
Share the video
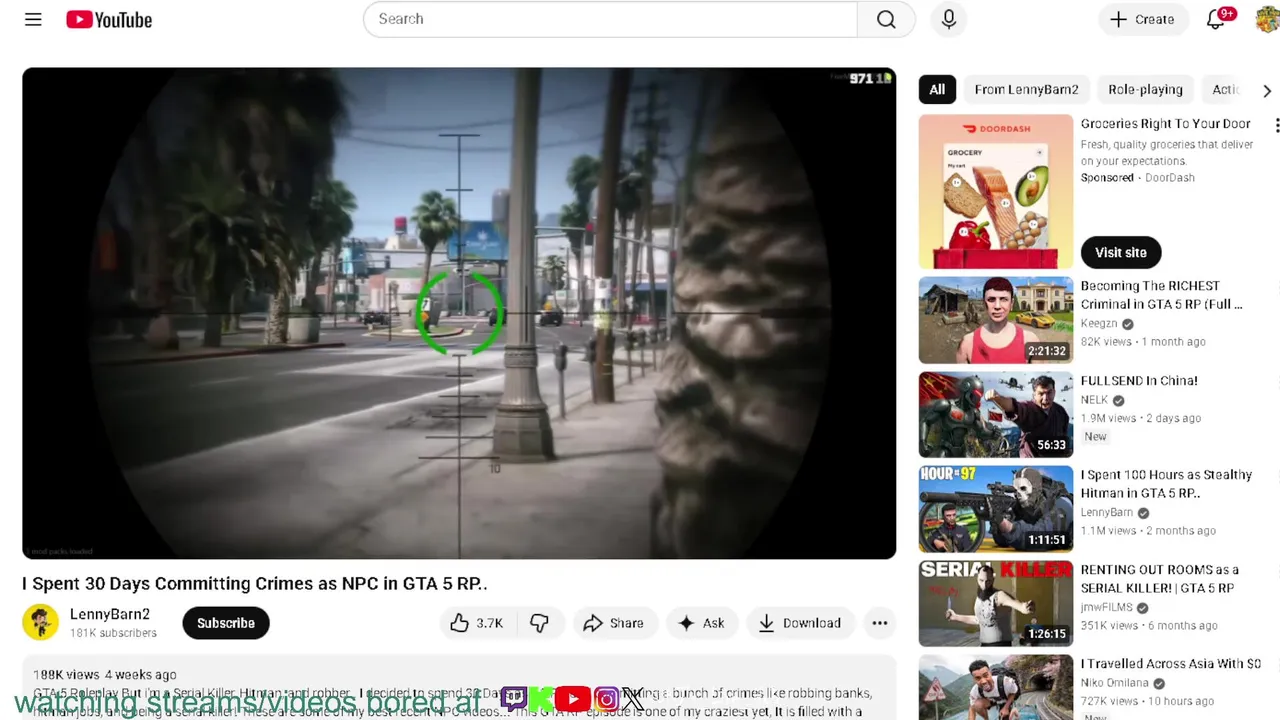pos(614,623)
